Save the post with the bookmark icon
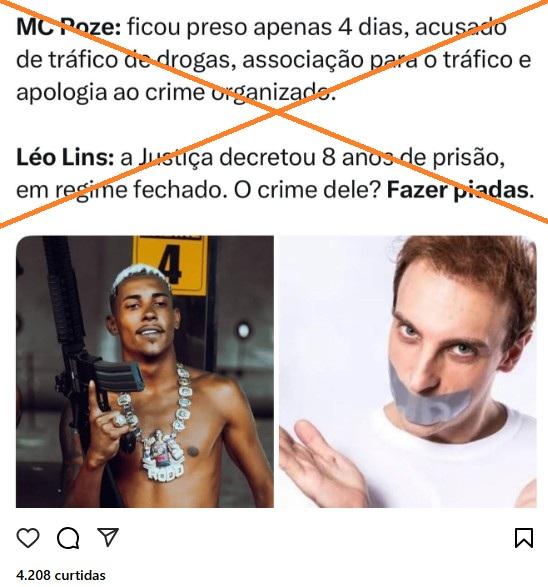 click(524, 538)
